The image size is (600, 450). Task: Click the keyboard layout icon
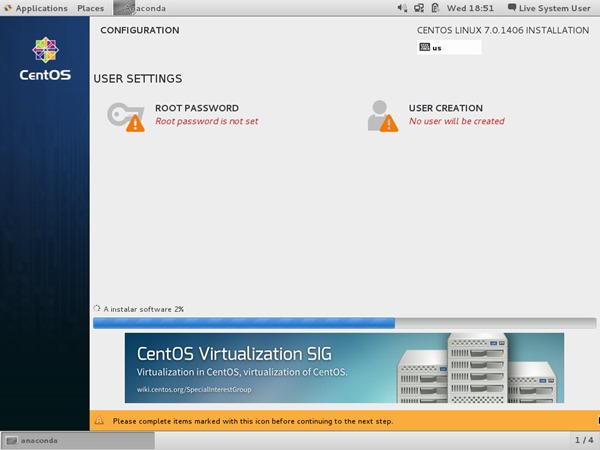click(x=424, y=47)
